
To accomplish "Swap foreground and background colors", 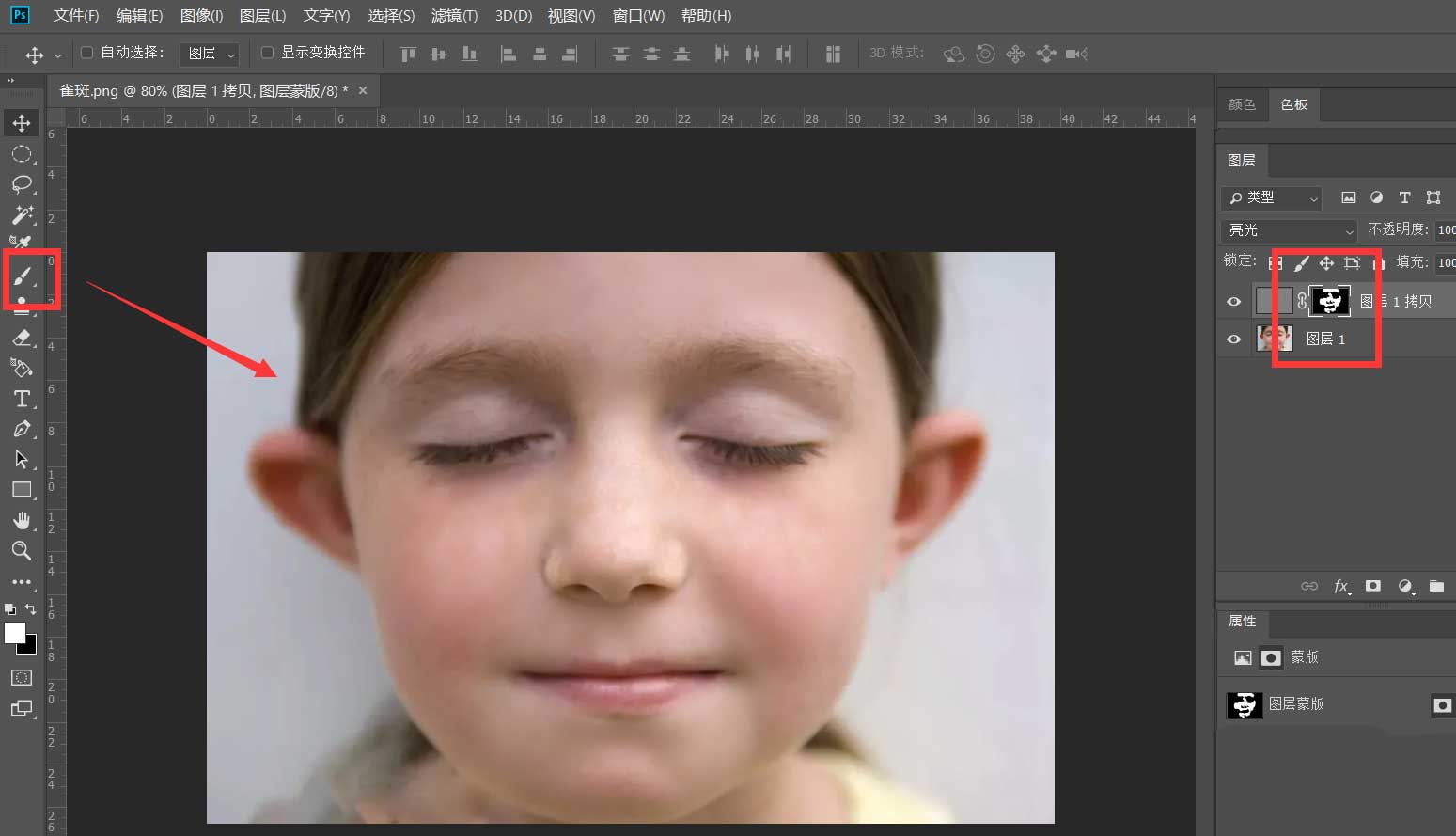I will [30, 609].
